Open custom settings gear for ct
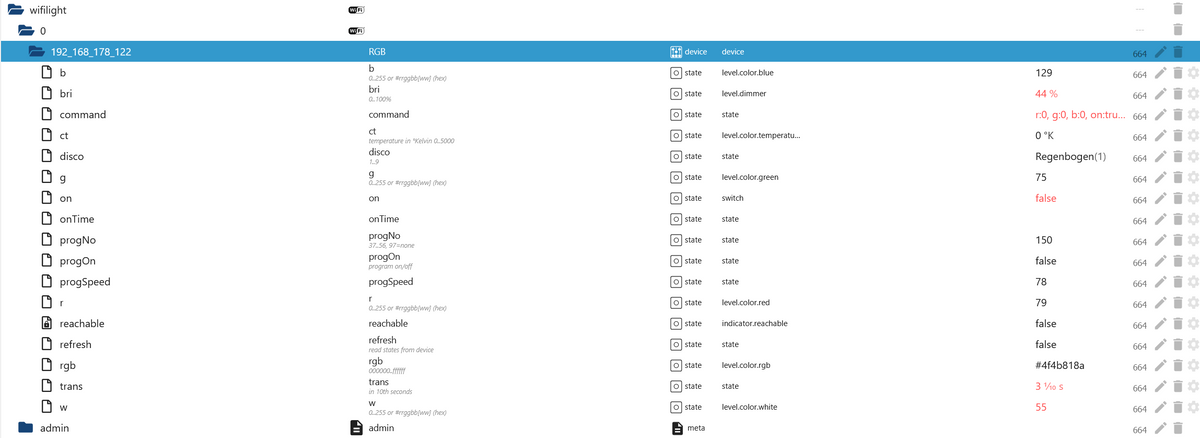 click(x=1192, y=136)
